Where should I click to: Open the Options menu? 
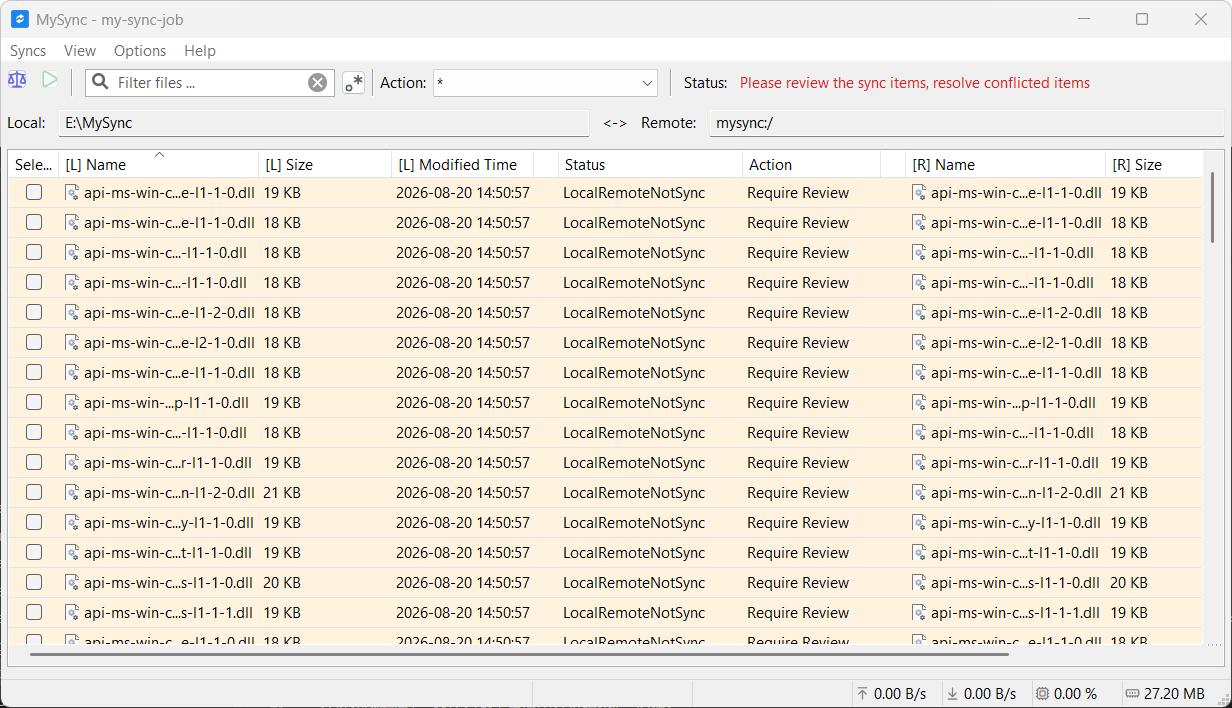[140, 51]
